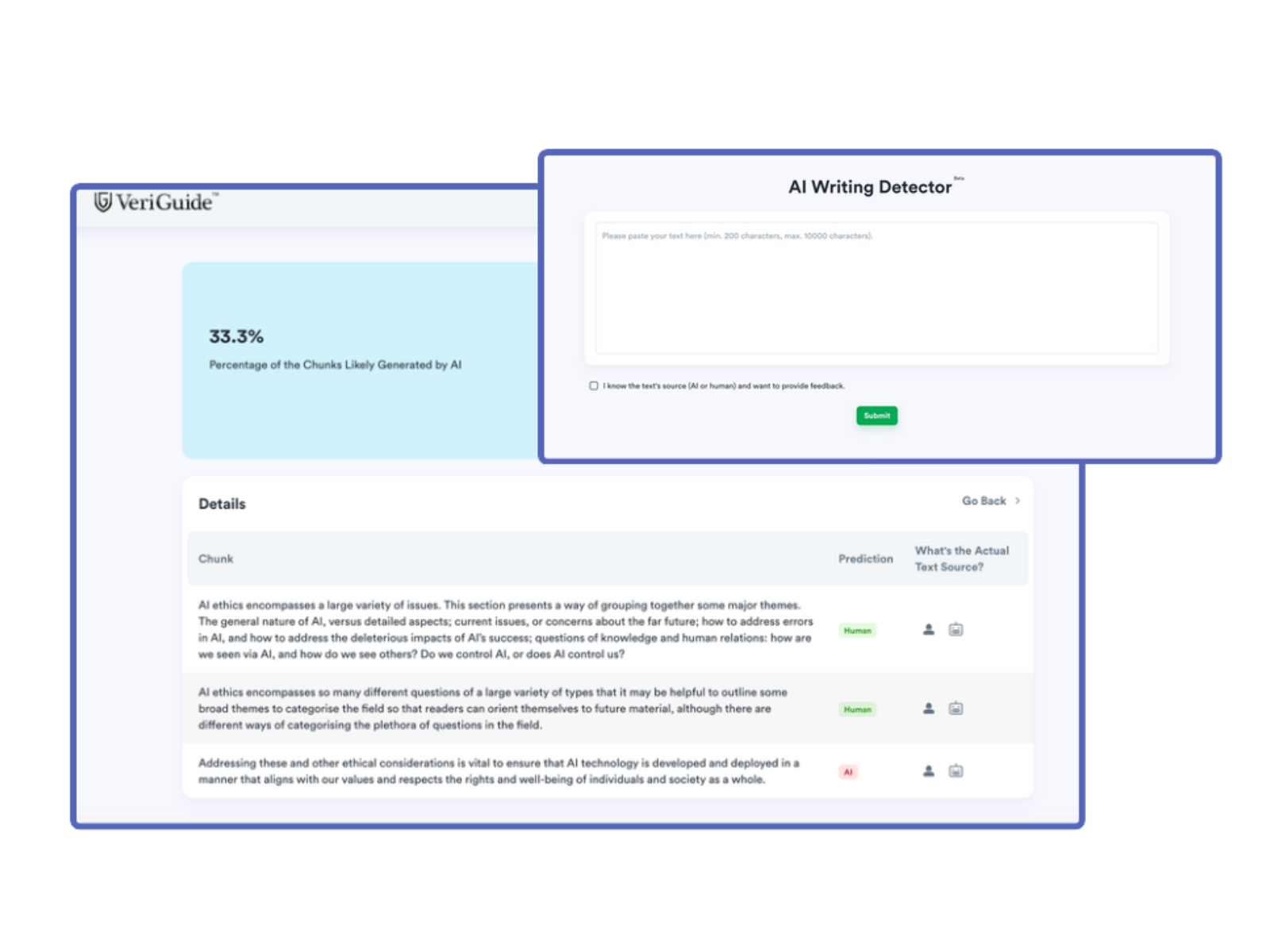
Task: Click the 'What's the Actual Text Source?' header
Action: point(961,559)
